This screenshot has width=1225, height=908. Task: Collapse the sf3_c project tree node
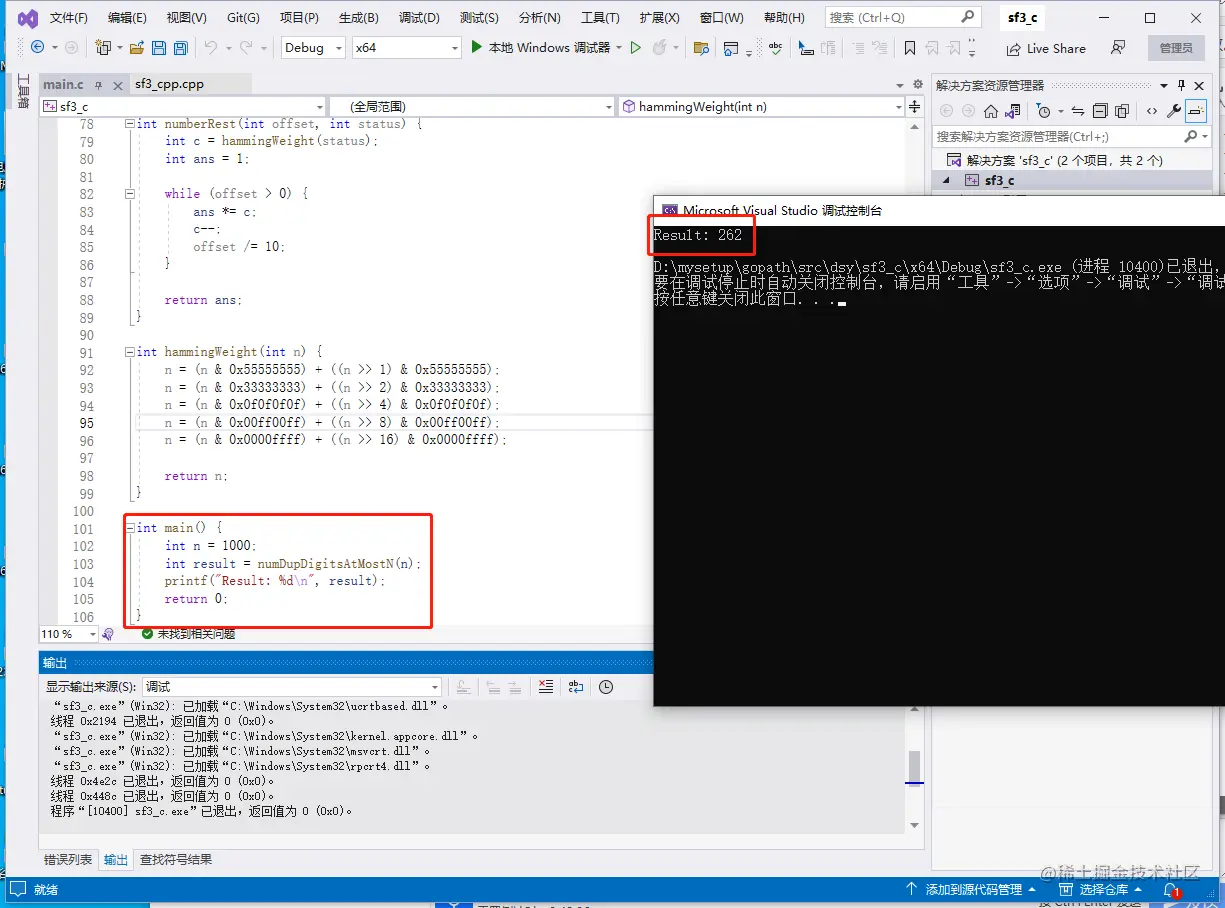pos(946,180)
